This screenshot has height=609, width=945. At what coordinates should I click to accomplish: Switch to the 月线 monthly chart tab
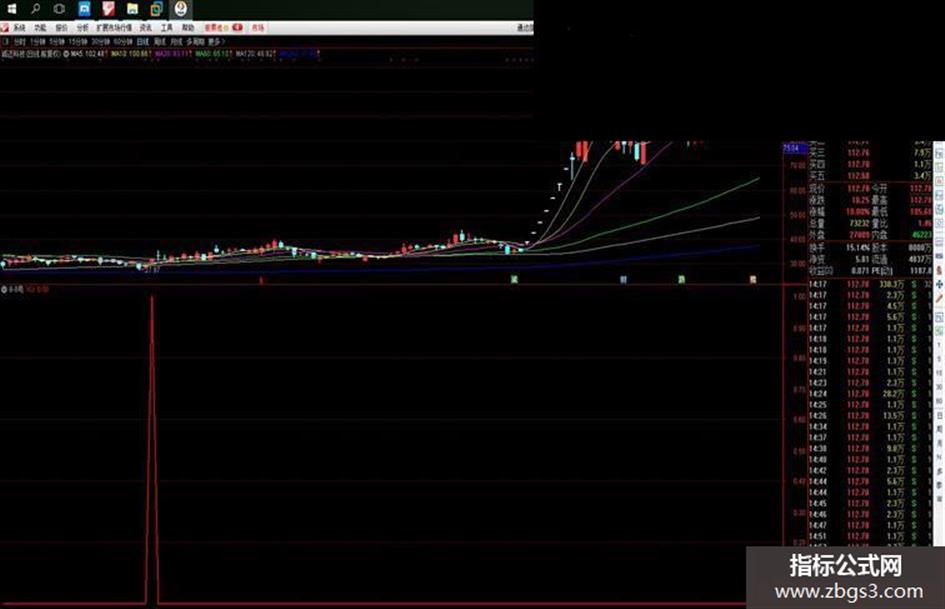(x=176, y=42)
